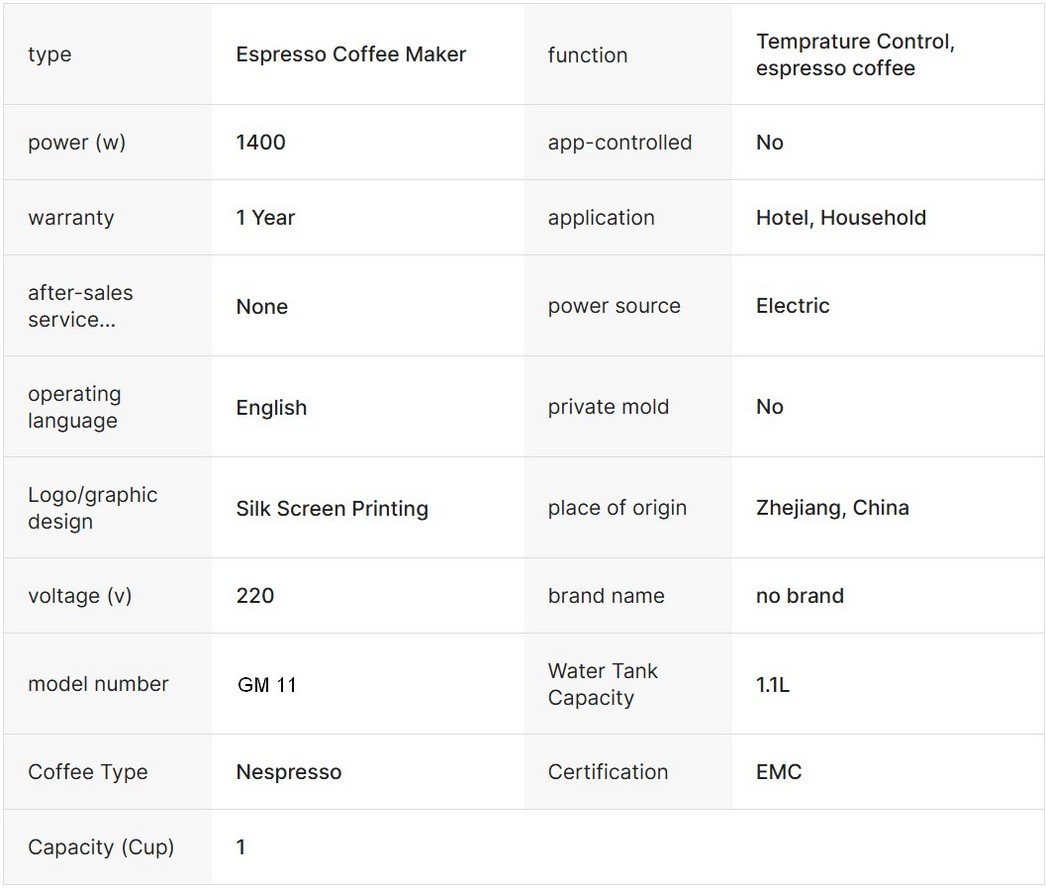The height and width of the screenshot is (888, 1046).
Task: Click the "private mold" attribute label
Action: click(608, 407)
